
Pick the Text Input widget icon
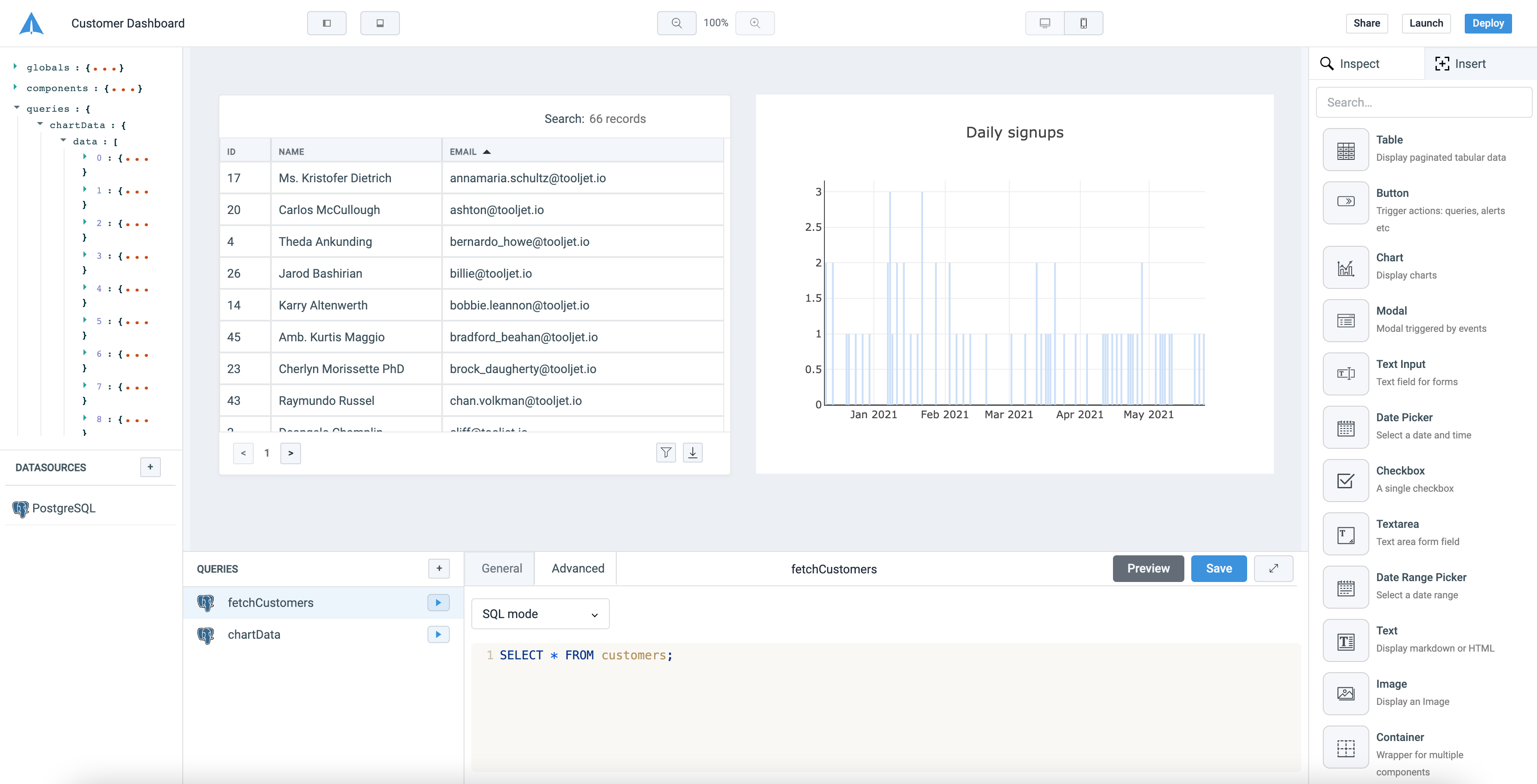[1346, 374]
